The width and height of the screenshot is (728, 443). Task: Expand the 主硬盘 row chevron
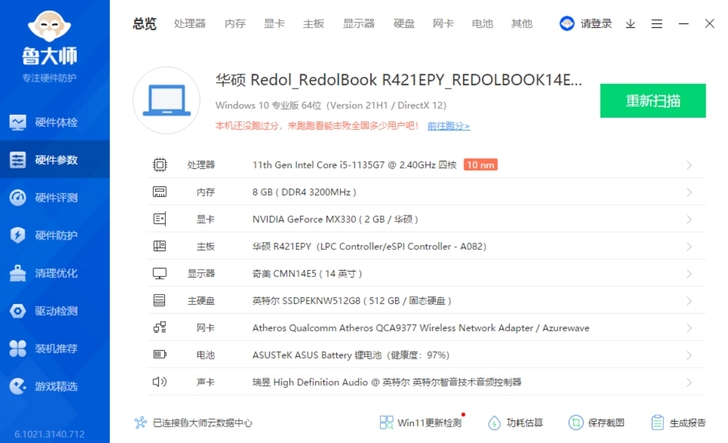(x=689, y=301)
